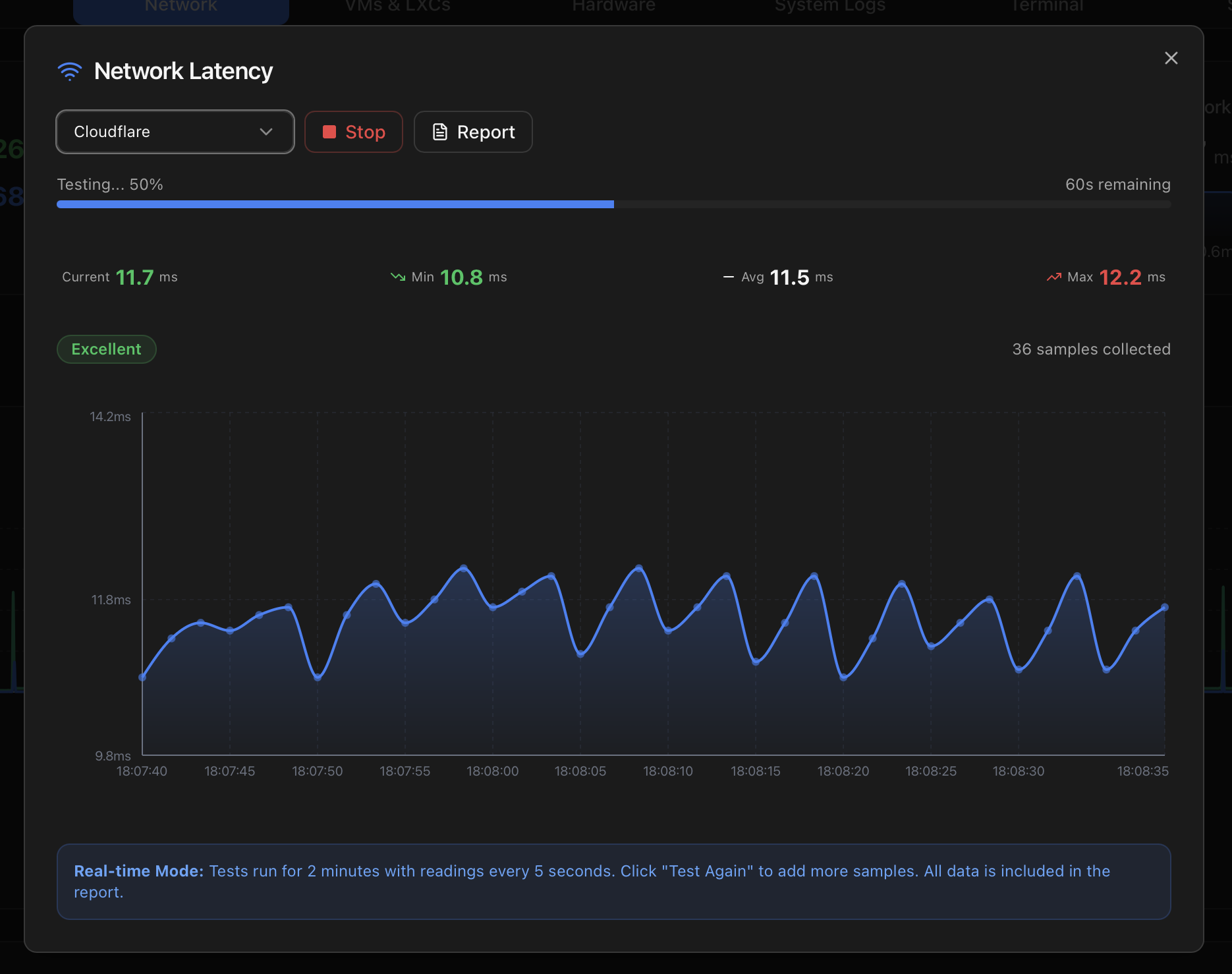
Task: Click the 18:08:00 time axis label
Action: pos(493,771)
